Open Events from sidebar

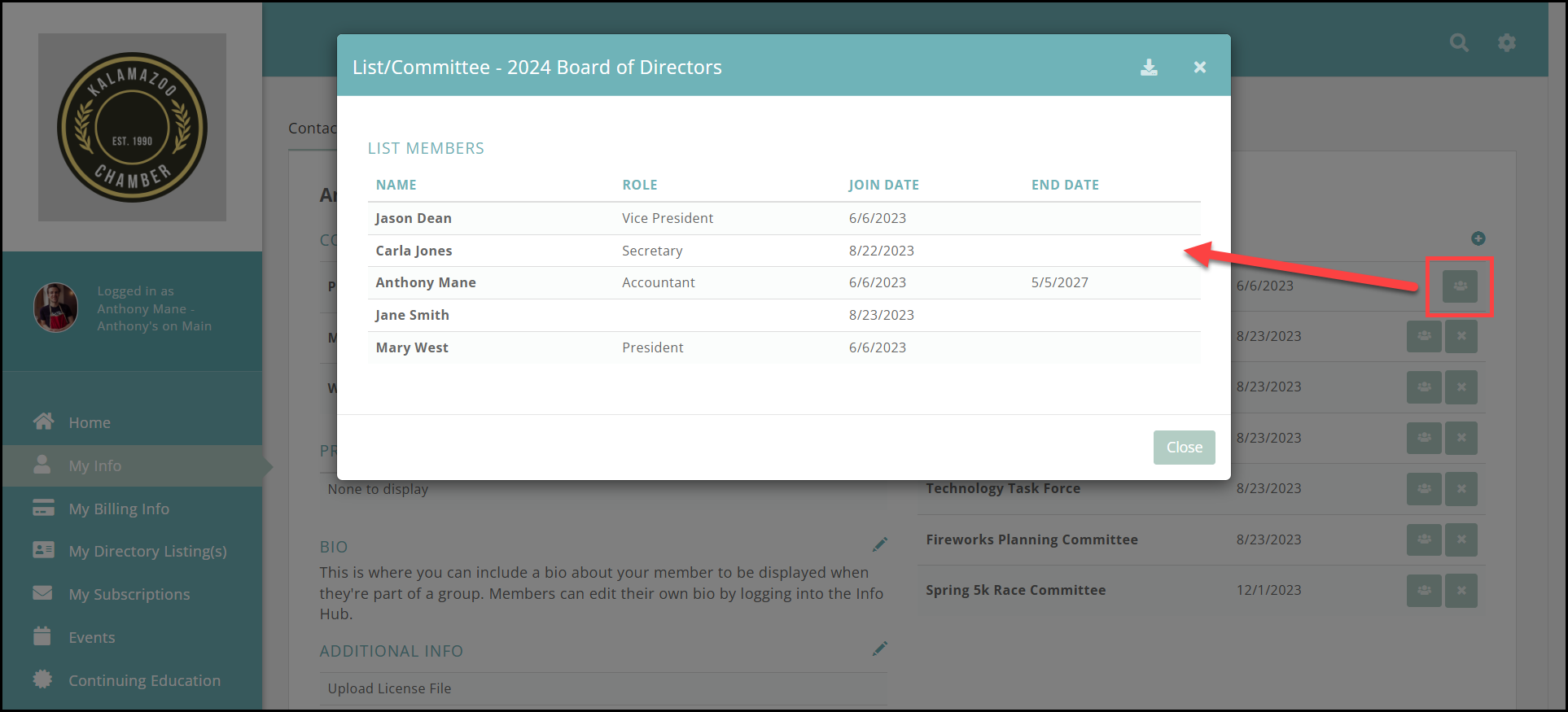click(x=91, y=637)
